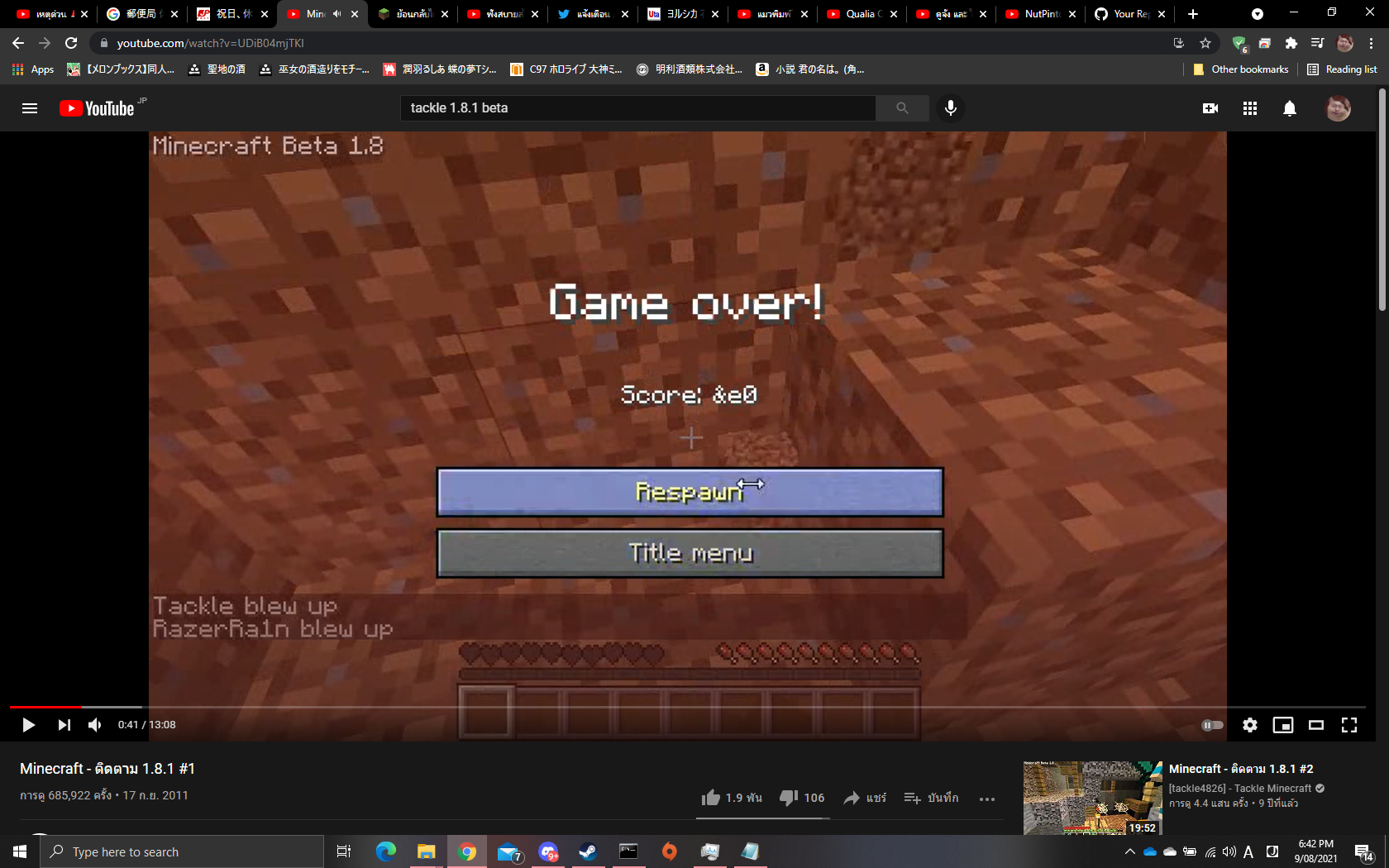
Task: Open the media control toolbar icon
Action: pyautogui.click(x=1318, y=43)
